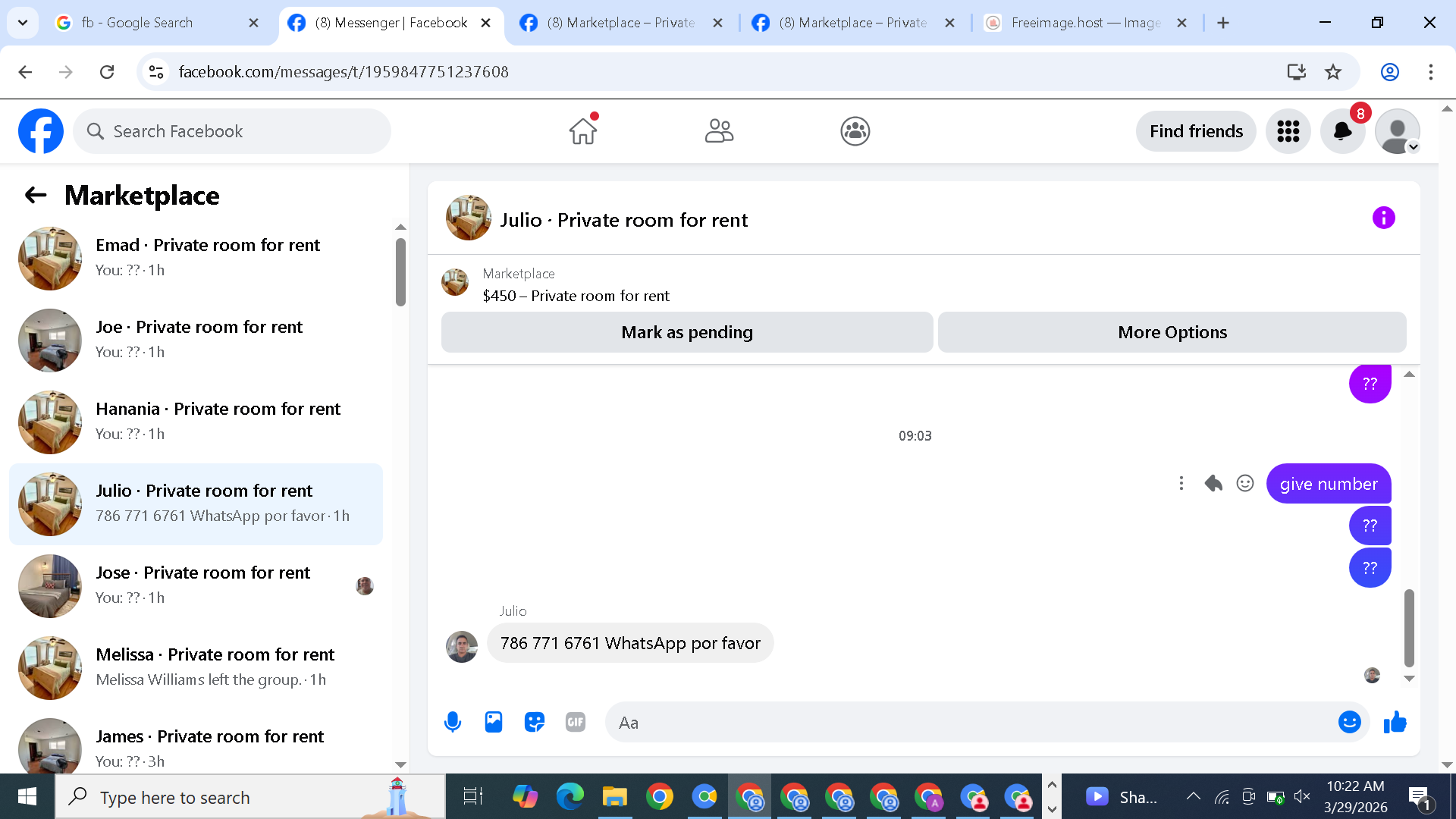
Task: Open more options for 'give number' message
Action: 1181,483
